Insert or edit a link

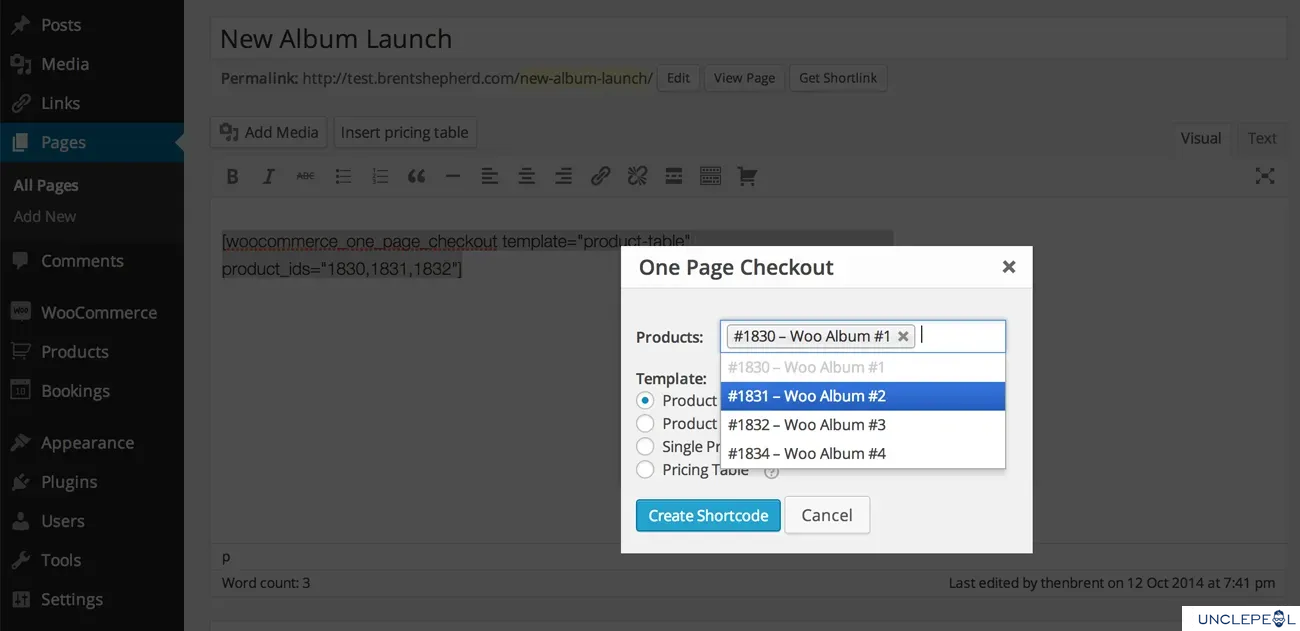tap(600, 177)
